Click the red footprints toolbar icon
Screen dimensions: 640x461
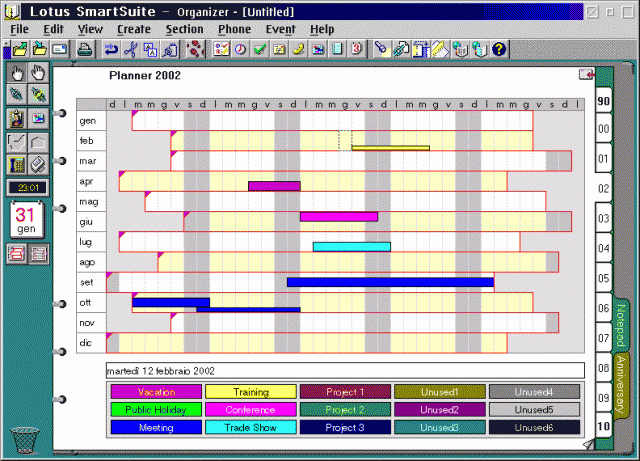pyautogui.click(x=195, y=49)
